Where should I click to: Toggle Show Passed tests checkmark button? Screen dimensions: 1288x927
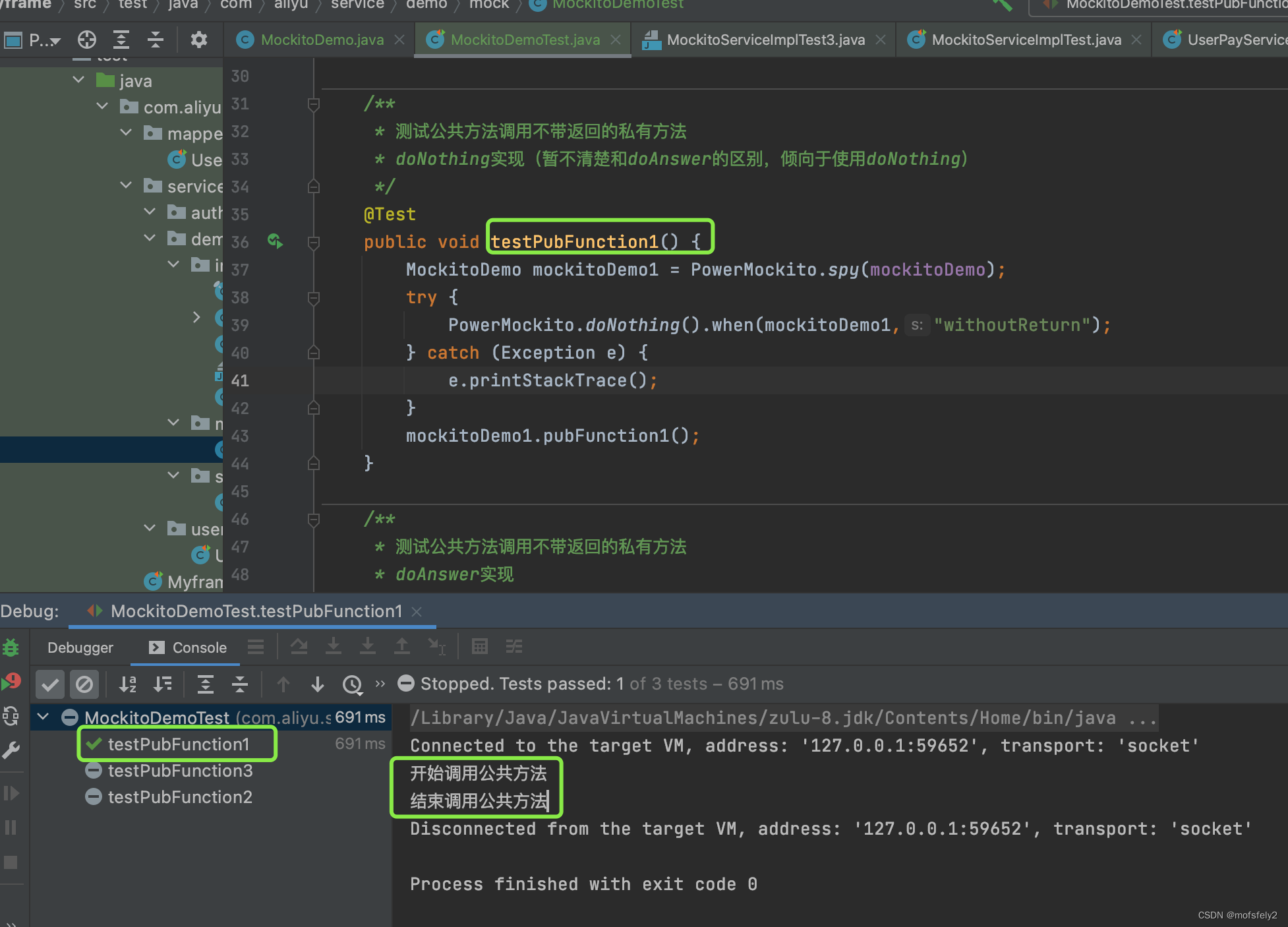[50, 684]
